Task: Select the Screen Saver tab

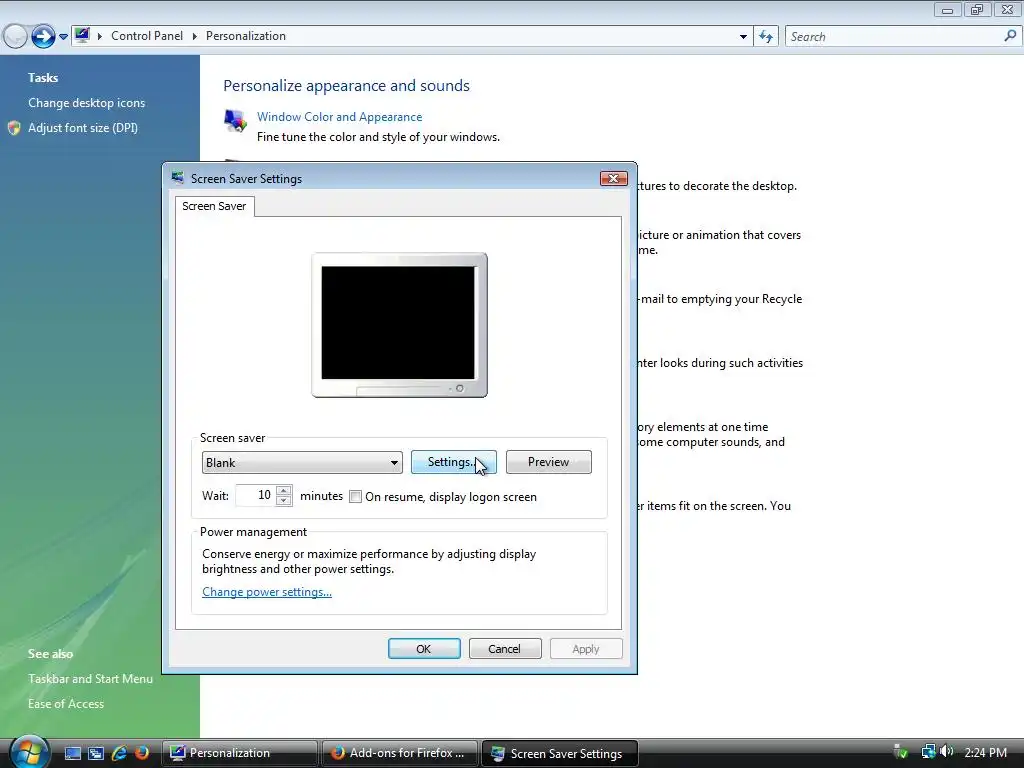Action: (214, 206)
